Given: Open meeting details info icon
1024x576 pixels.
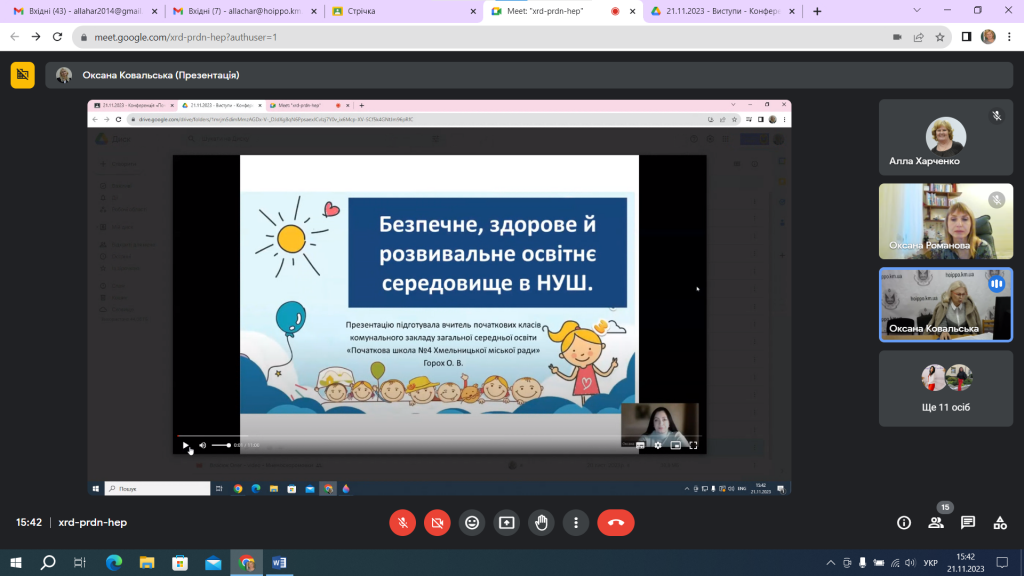Looking at the screenshot, I should [x=904, y=522].
